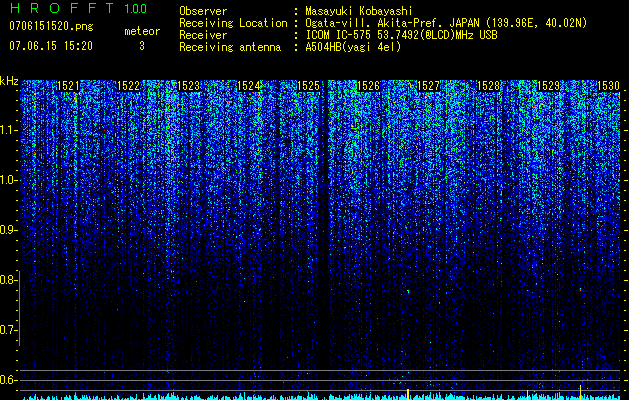Click the Receiving antenna field label
Viewport: 629px width, 400px height.
(x=230, y=47)
